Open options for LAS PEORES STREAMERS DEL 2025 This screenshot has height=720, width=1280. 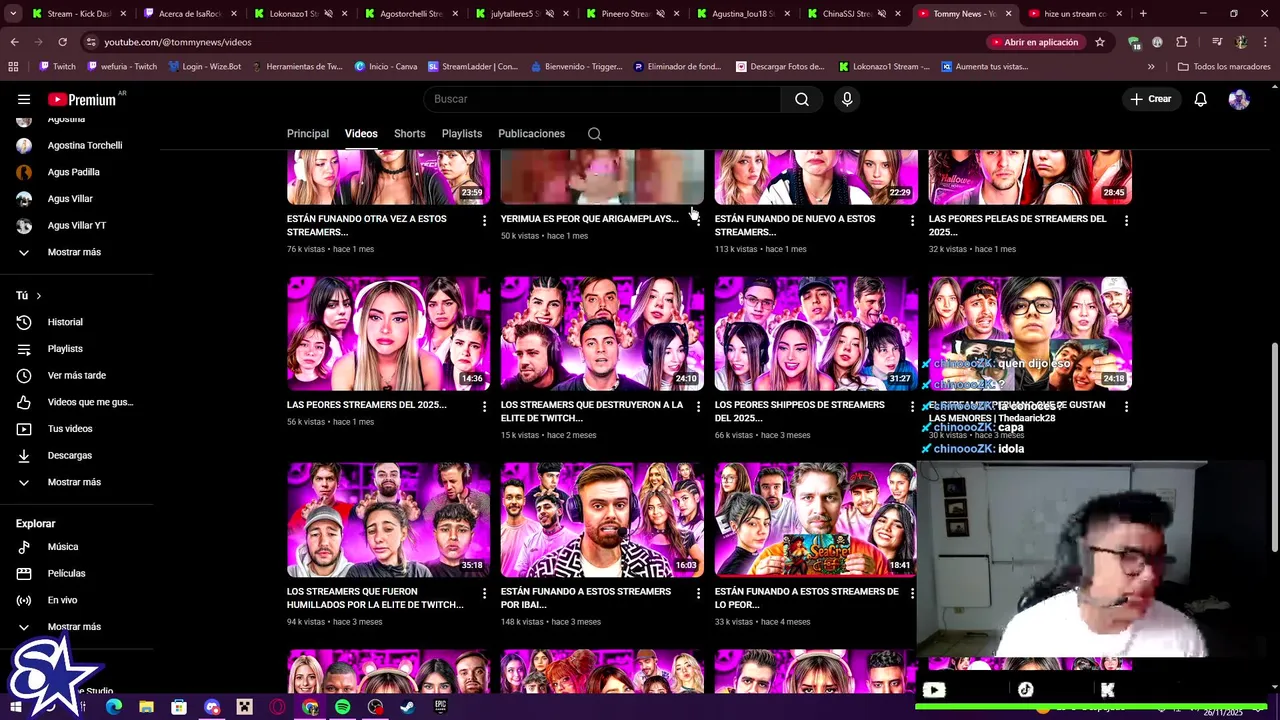point(484,406)
